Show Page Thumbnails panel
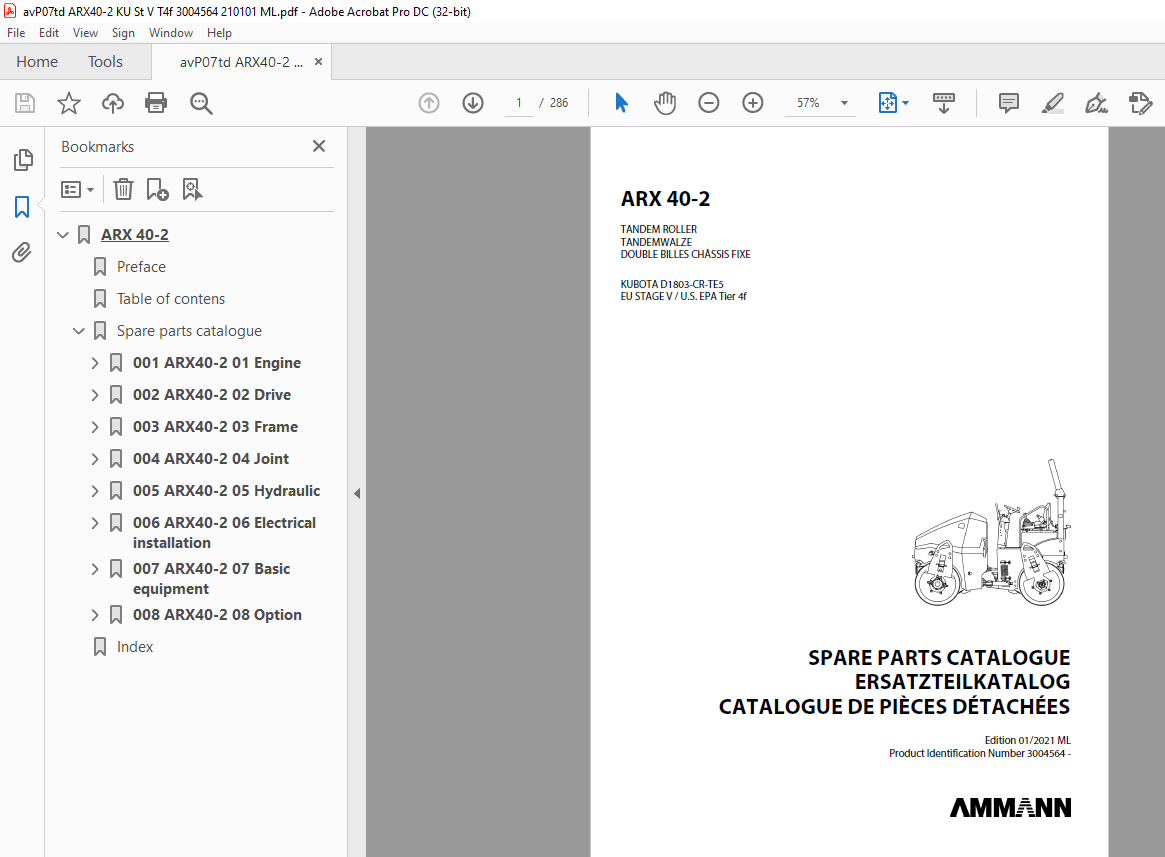This screenshot has height=857, width=1165. pyautogui.click(x=23, y=160)
